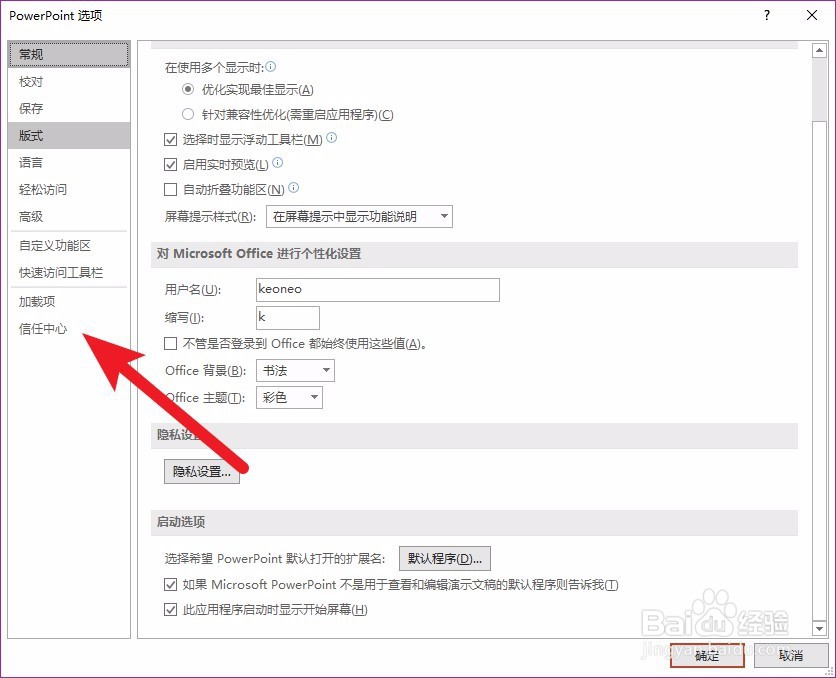Click the 取消 button
Viewport: 836px width, 678px height.
coord(791,655)
